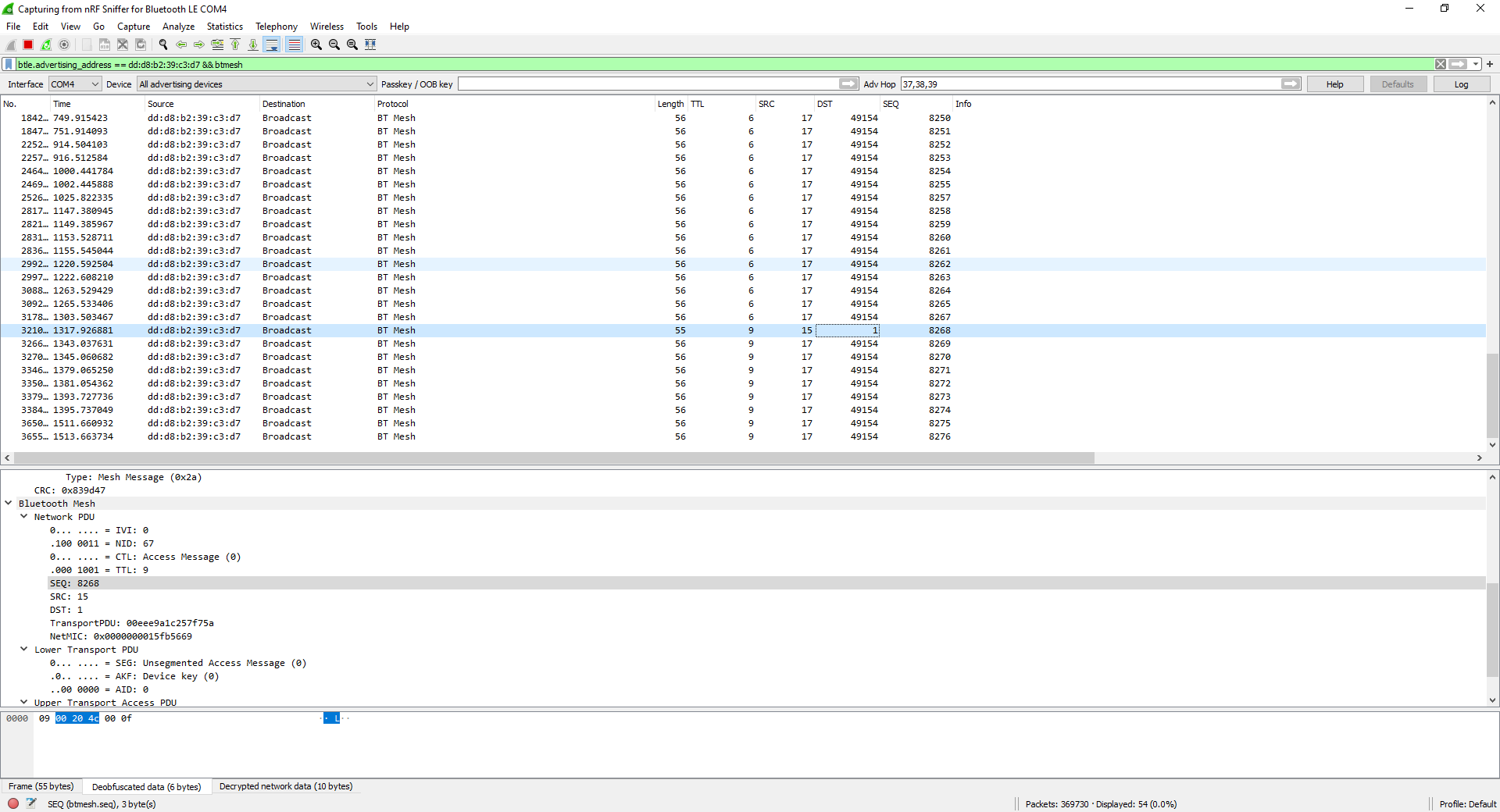Image resolution: width=1500 pixels, height=812 pixels.
Task: Click the Profile: Default status entry
Action: click(x=1467, y=803)
